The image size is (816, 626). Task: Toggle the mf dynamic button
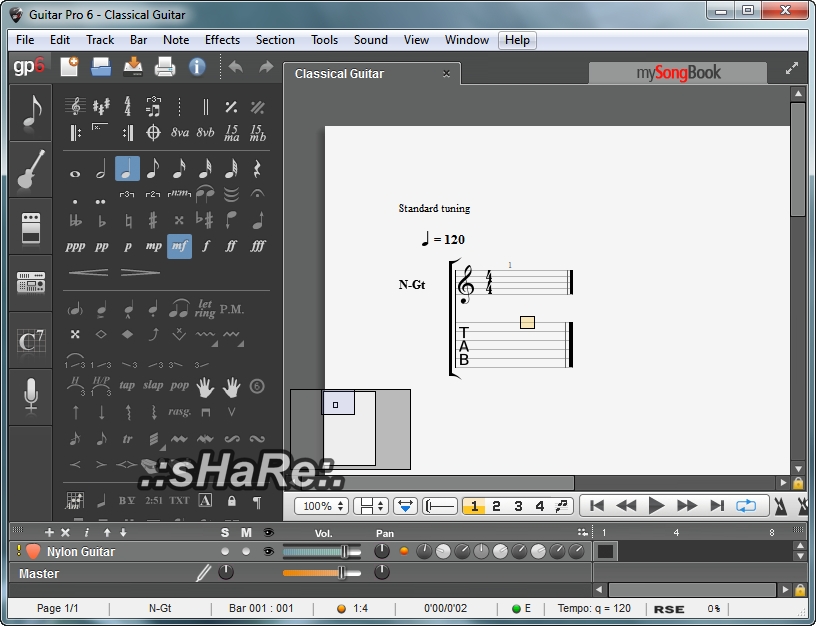(x=179, y=246)
